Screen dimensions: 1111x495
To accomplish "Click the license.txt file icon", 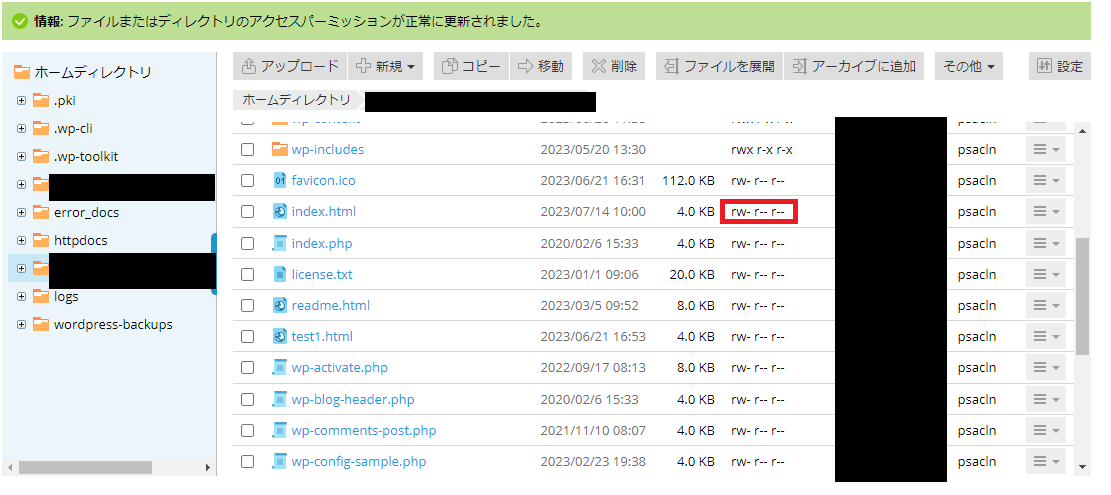I will (x=279, y=274).
